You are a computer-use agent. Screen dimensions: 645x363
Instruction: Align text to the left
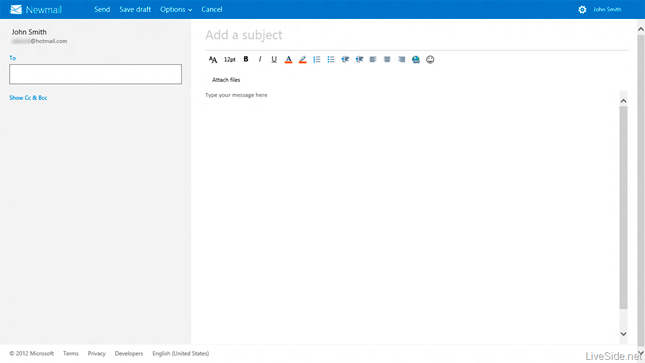[373, 60]
